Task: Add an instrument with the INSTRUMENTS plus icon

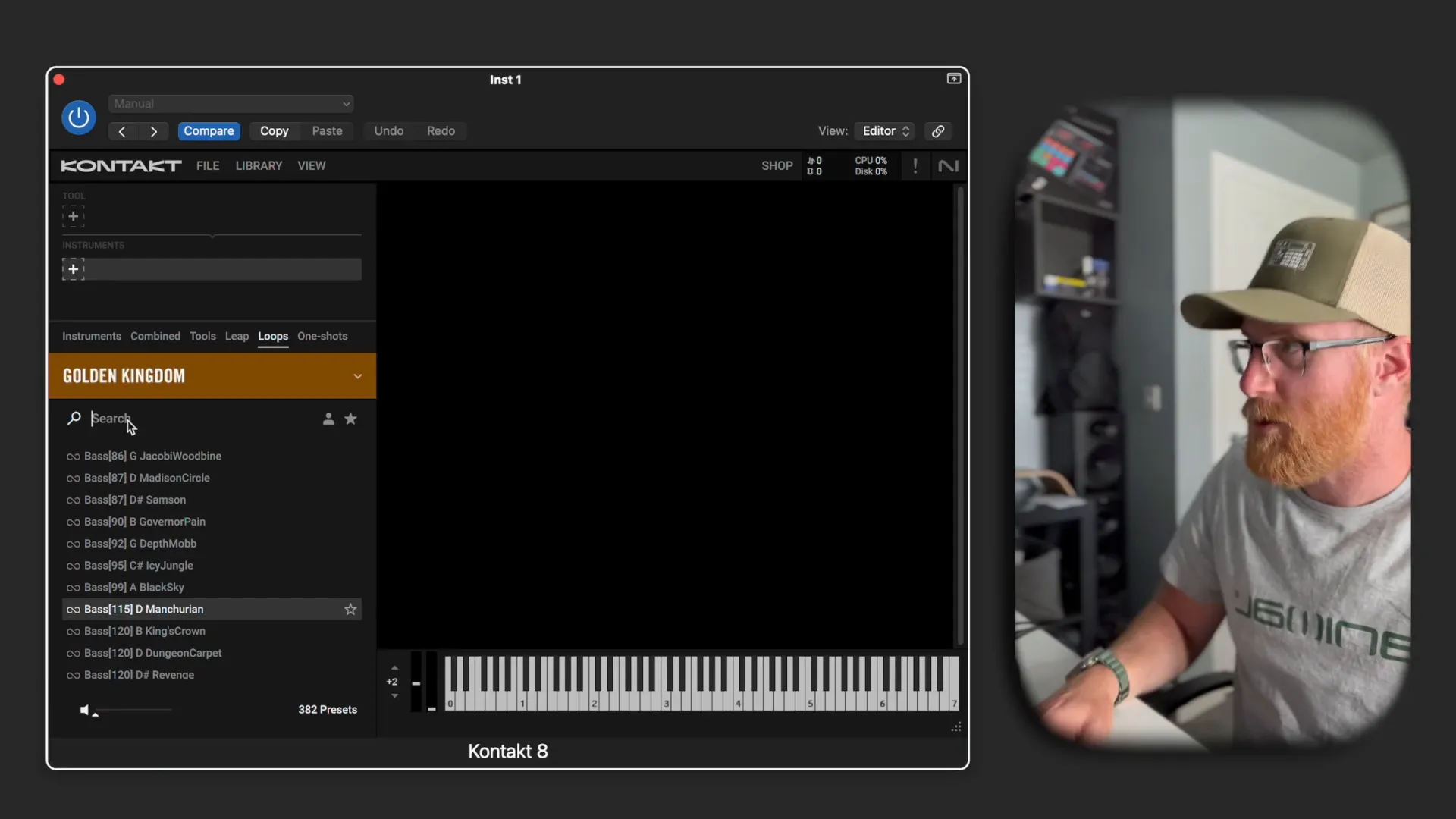Action: [74, 269]
